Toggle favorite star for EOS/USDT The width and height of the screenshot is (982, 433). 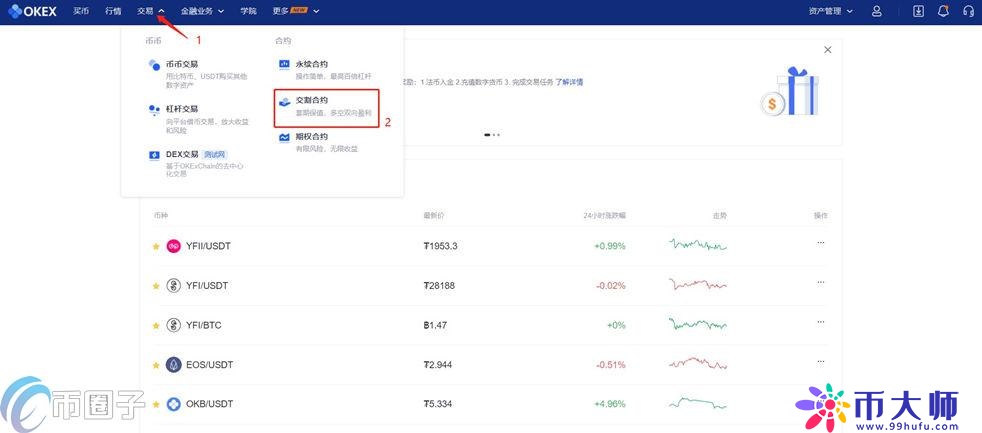coord(156,365)
